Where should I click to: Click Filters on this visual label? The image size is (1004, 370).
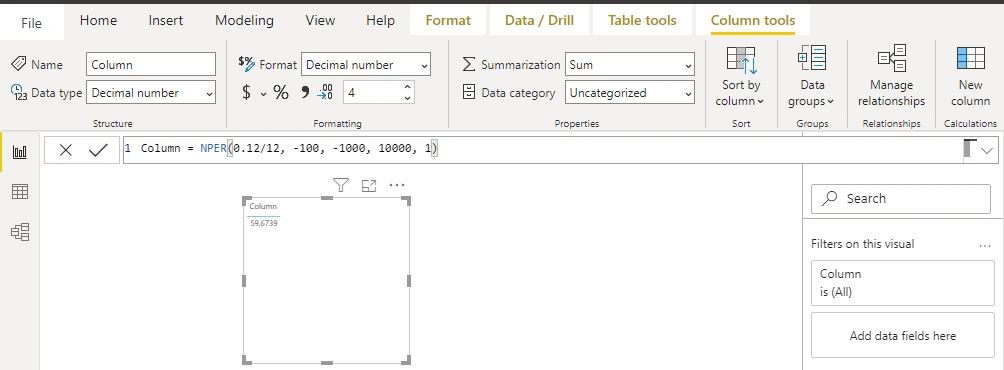(x=862, y=244)
